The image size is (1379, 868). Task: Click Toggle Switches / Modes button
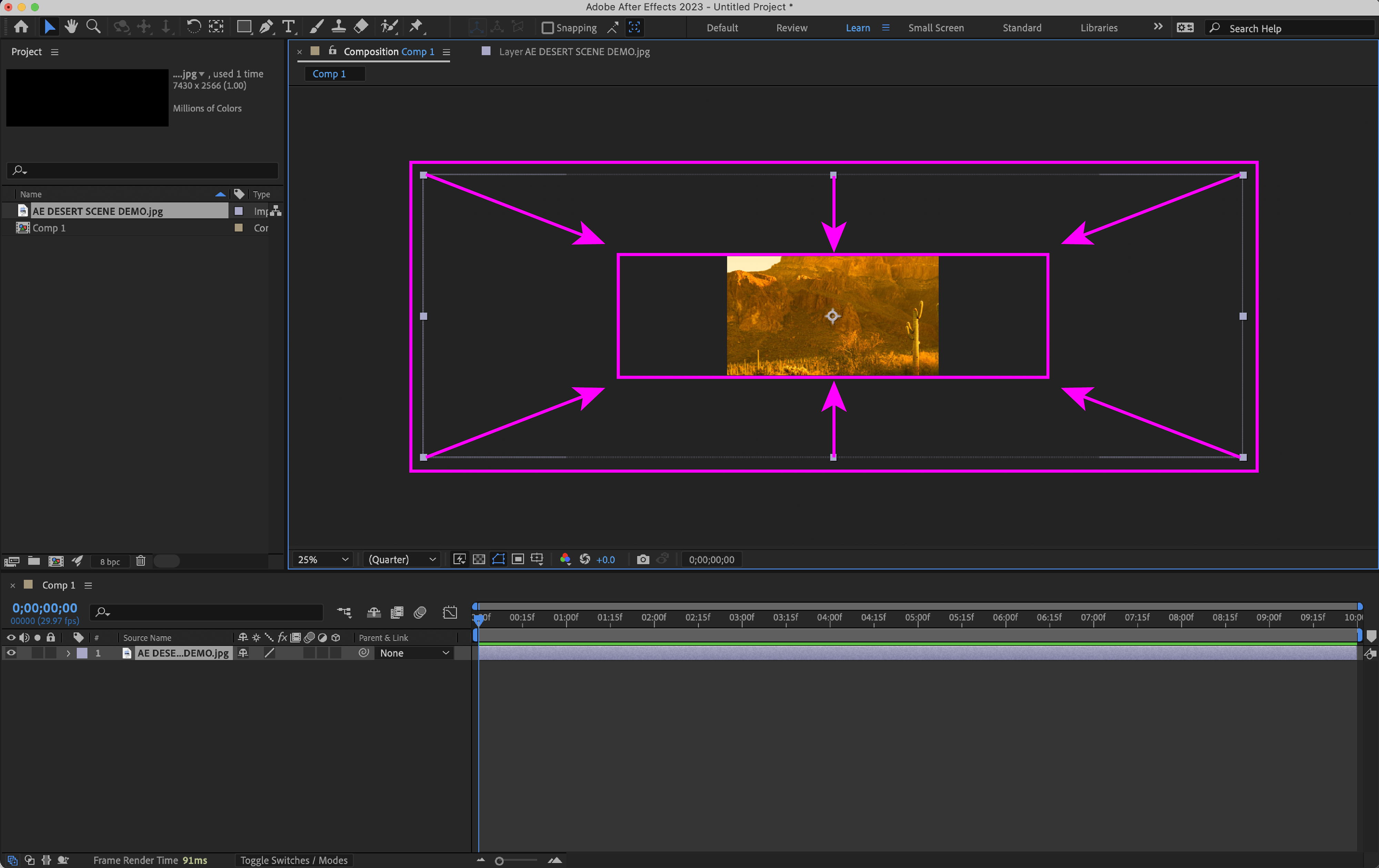point(294,860)
